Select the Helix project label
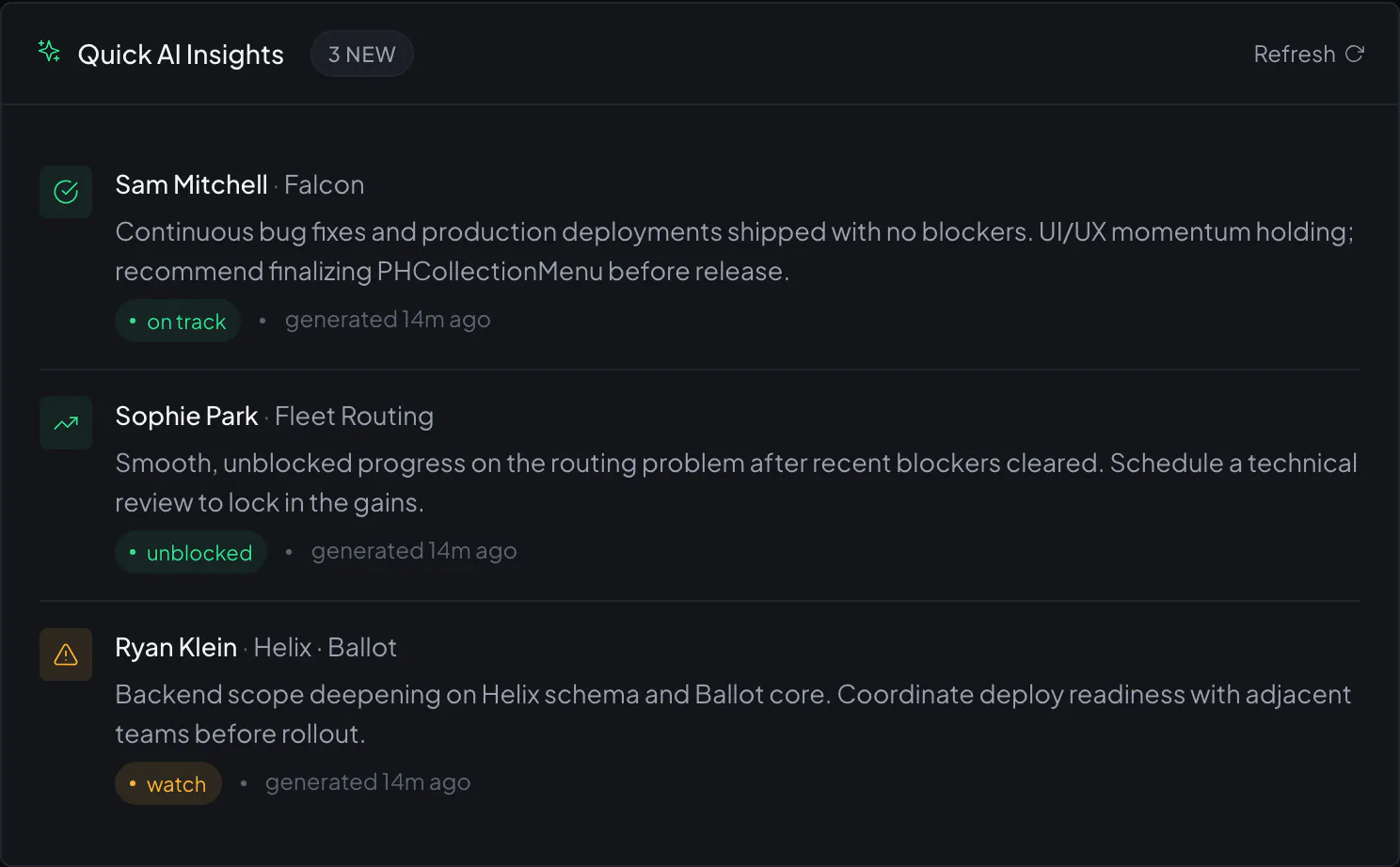Viewport: 1400px width, 867px height. 282,647
